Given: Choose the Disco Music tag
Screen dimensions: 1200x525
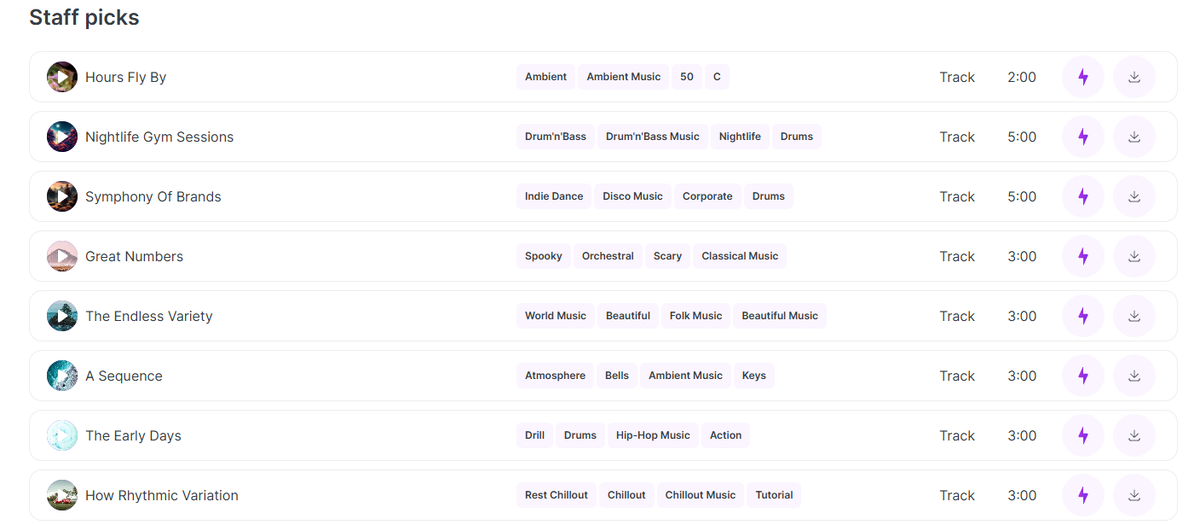Looking at the screenshot, I should (x=633, y=197).
